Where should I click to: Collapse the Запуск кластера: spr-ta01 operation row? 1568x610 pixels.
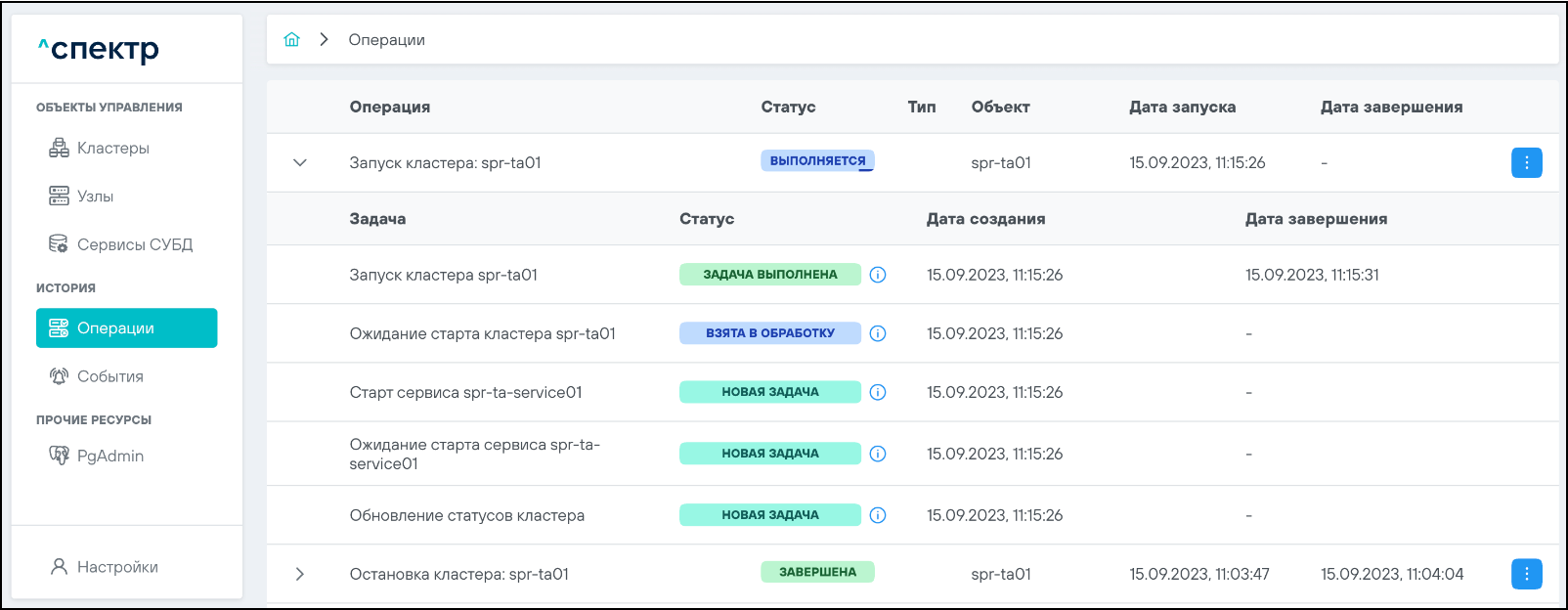click(300, 163)
